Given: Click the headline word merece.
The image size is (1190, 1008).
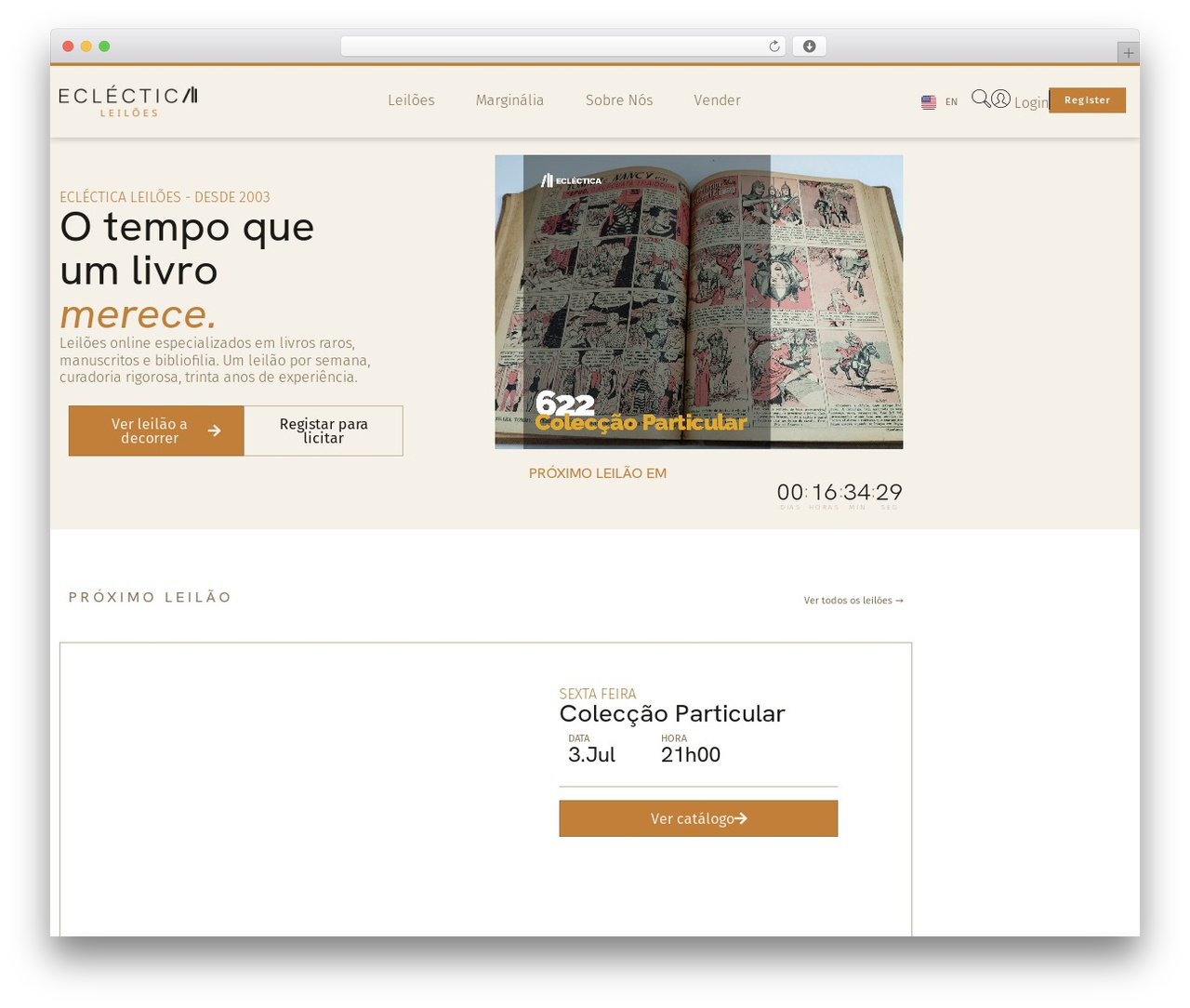Looking at the screenshot, I should point(138,315).
